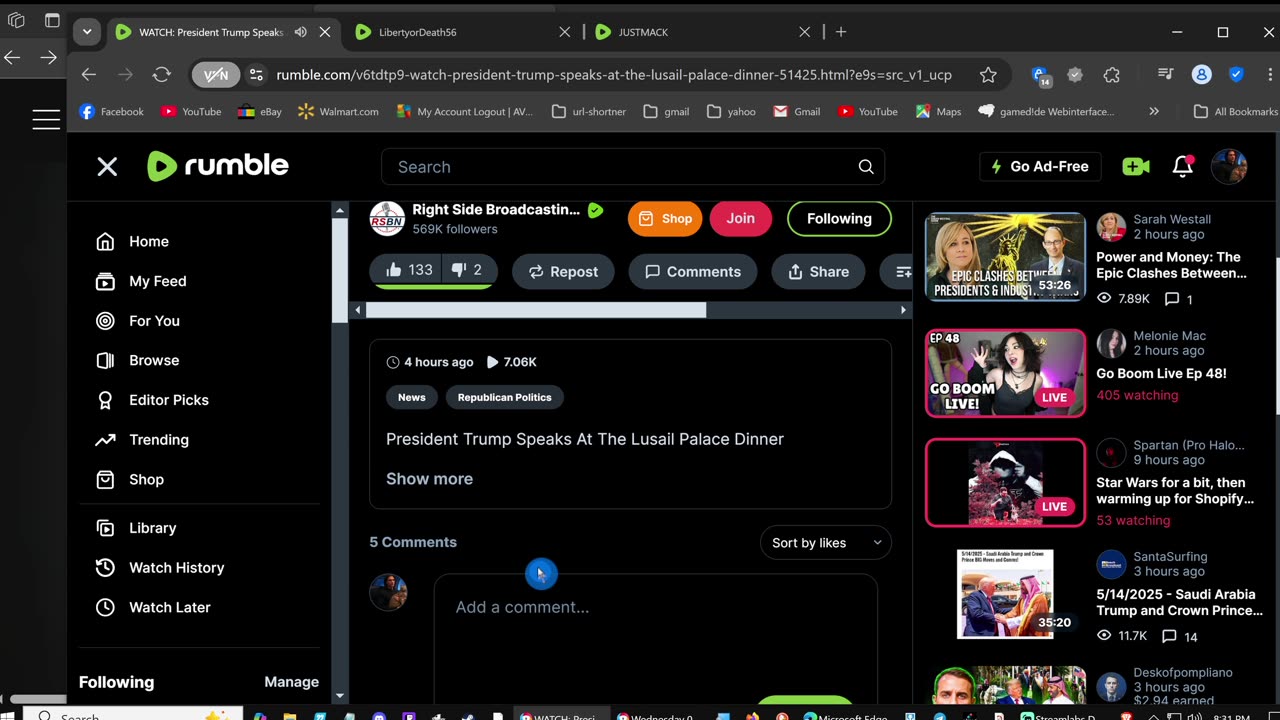Bookmark this page with the star icon
The width and height of the screenshot is (1280, 720).
click(x=988, y=75)
